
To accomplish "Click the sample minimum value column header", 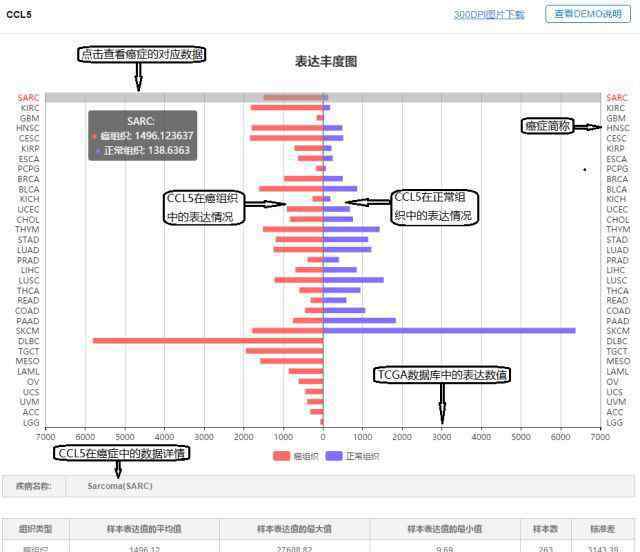I will pyautogui.click(x=445, y=529).
